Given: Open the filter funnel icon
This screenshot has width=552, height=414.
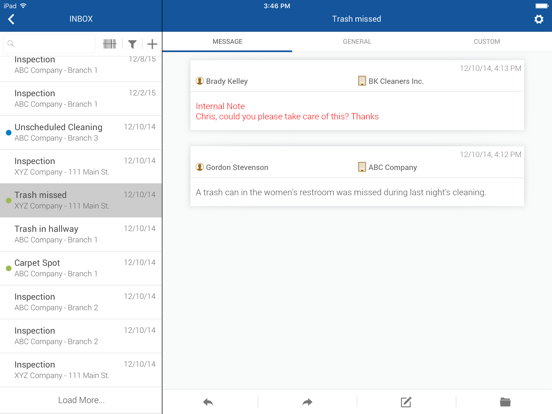Looking at the screenshot, I should click(x=132, y=44).
